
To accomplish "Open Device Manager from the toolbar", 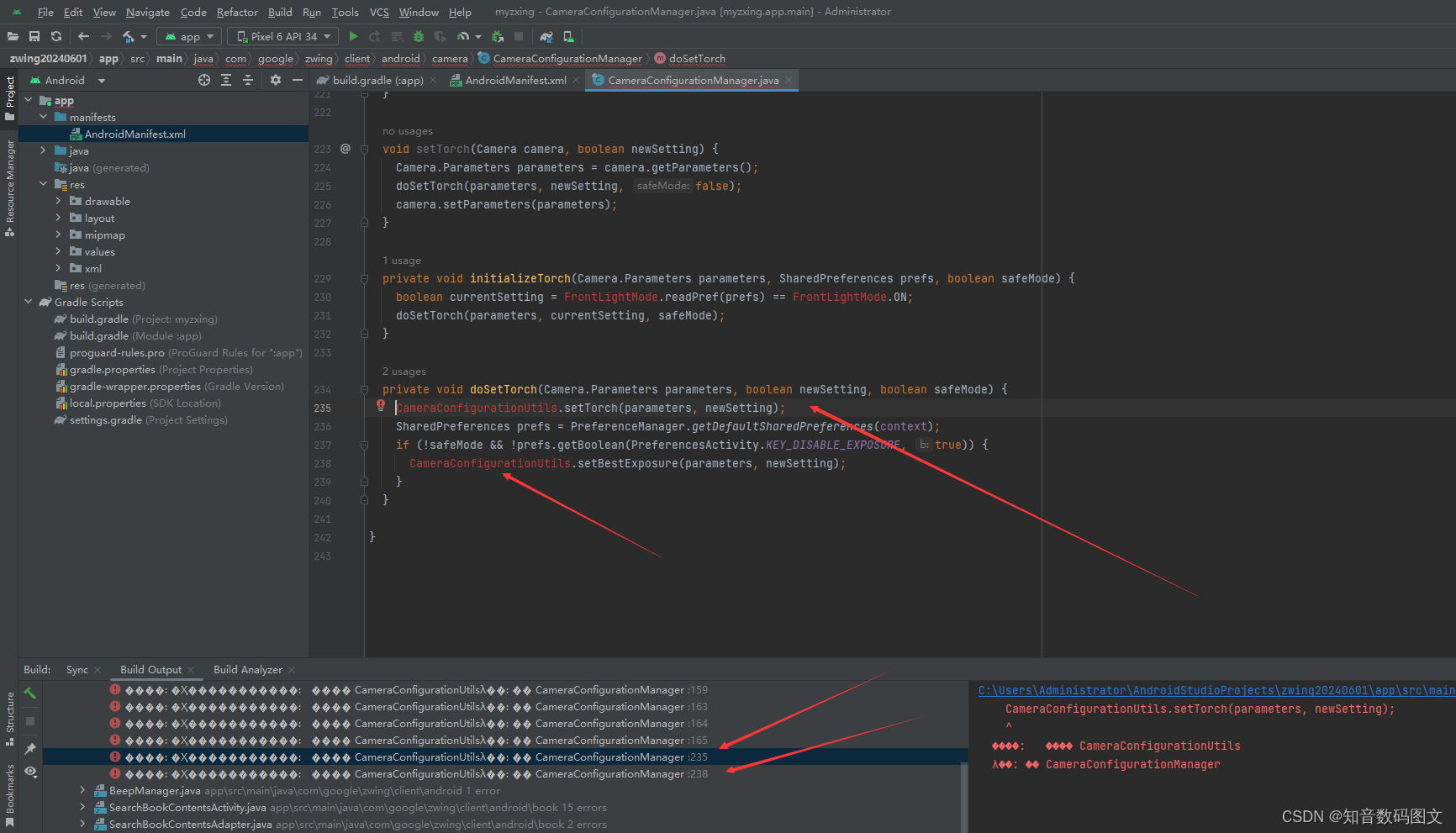I will 568,36.
